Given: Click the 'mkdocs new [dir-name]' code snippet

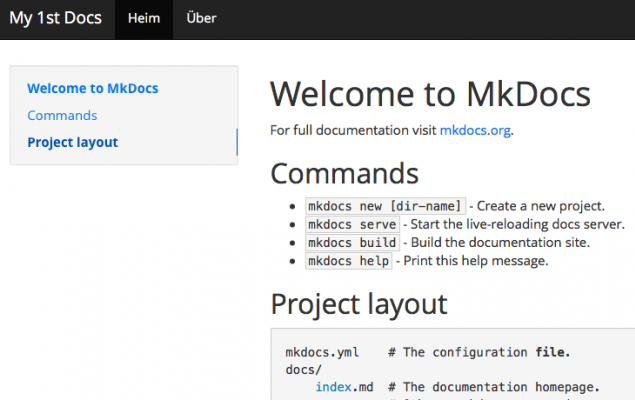Looking at the screenshot, I should [x=385, y=206].
